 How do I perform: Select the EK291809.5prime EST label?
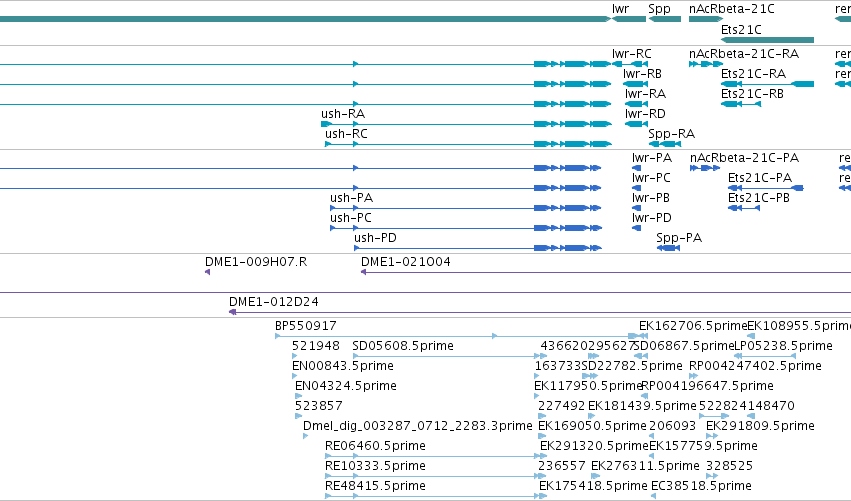tap(760, 426)
